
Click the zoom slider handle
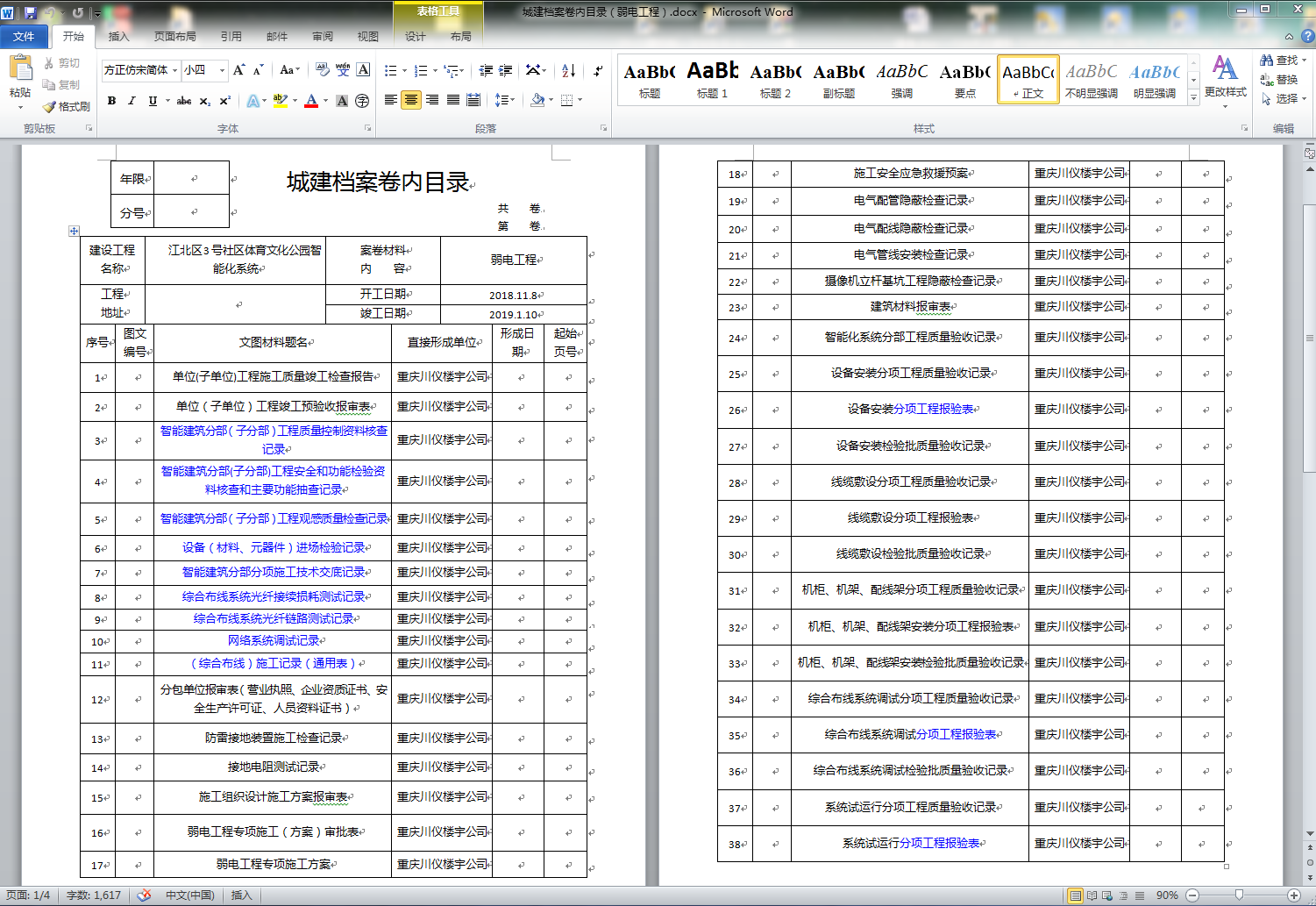click(1239, 895)
